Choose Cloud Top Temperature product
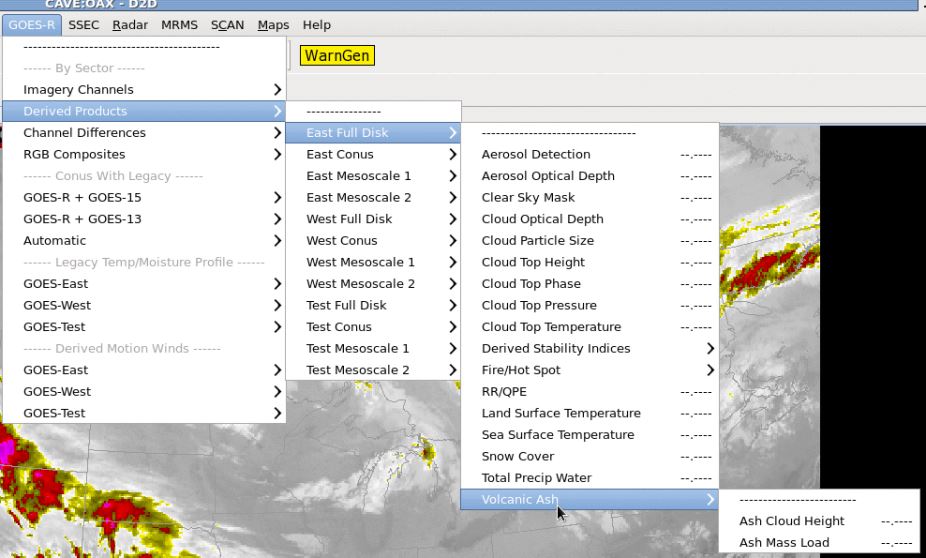The width and height of the screenshot is (926, 558). 551,327
